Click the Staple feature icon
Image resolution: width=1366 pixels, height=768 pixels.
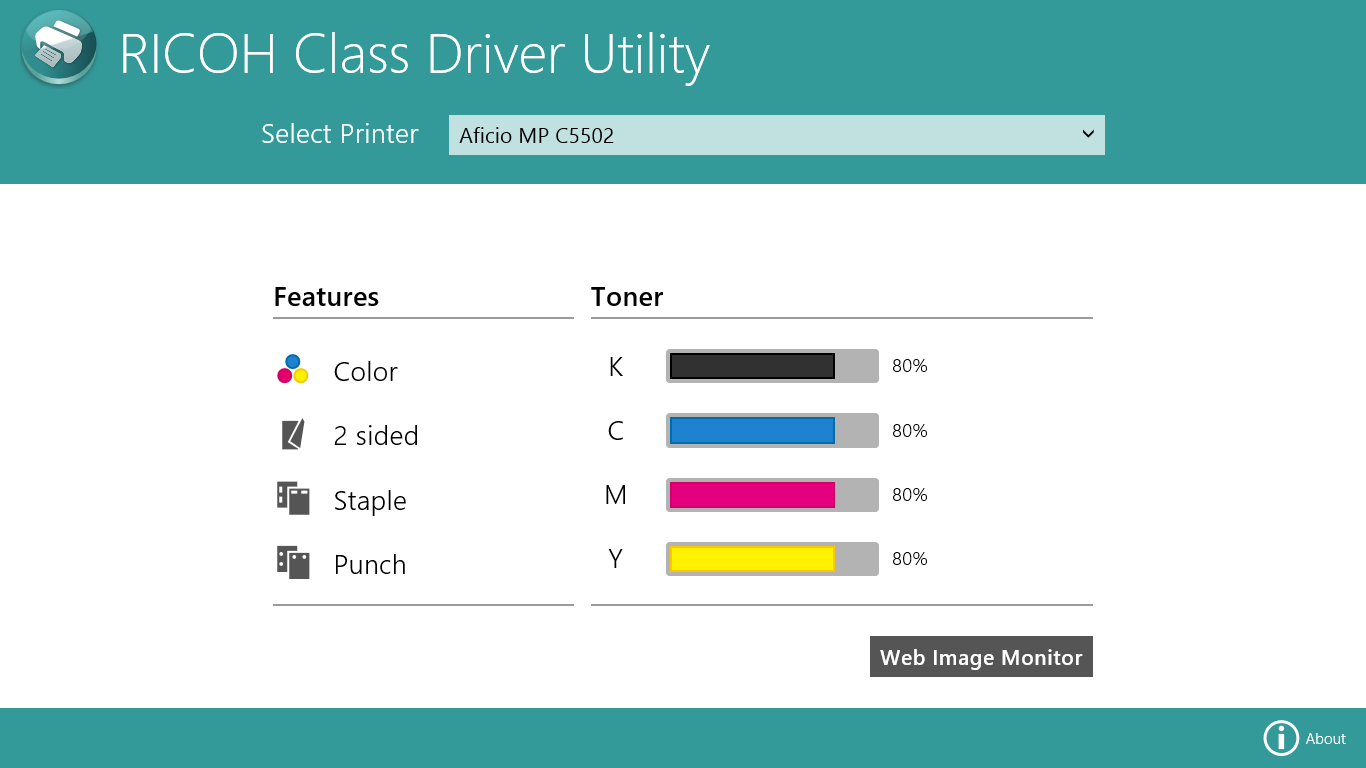point(293,499)
